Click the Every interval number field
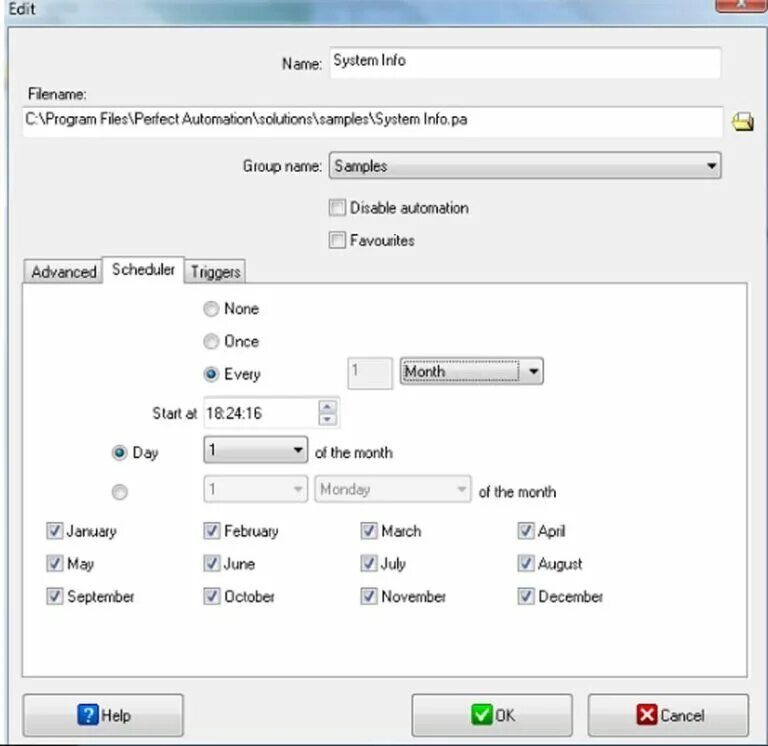The image size is (768, 746). click(370, 373)
